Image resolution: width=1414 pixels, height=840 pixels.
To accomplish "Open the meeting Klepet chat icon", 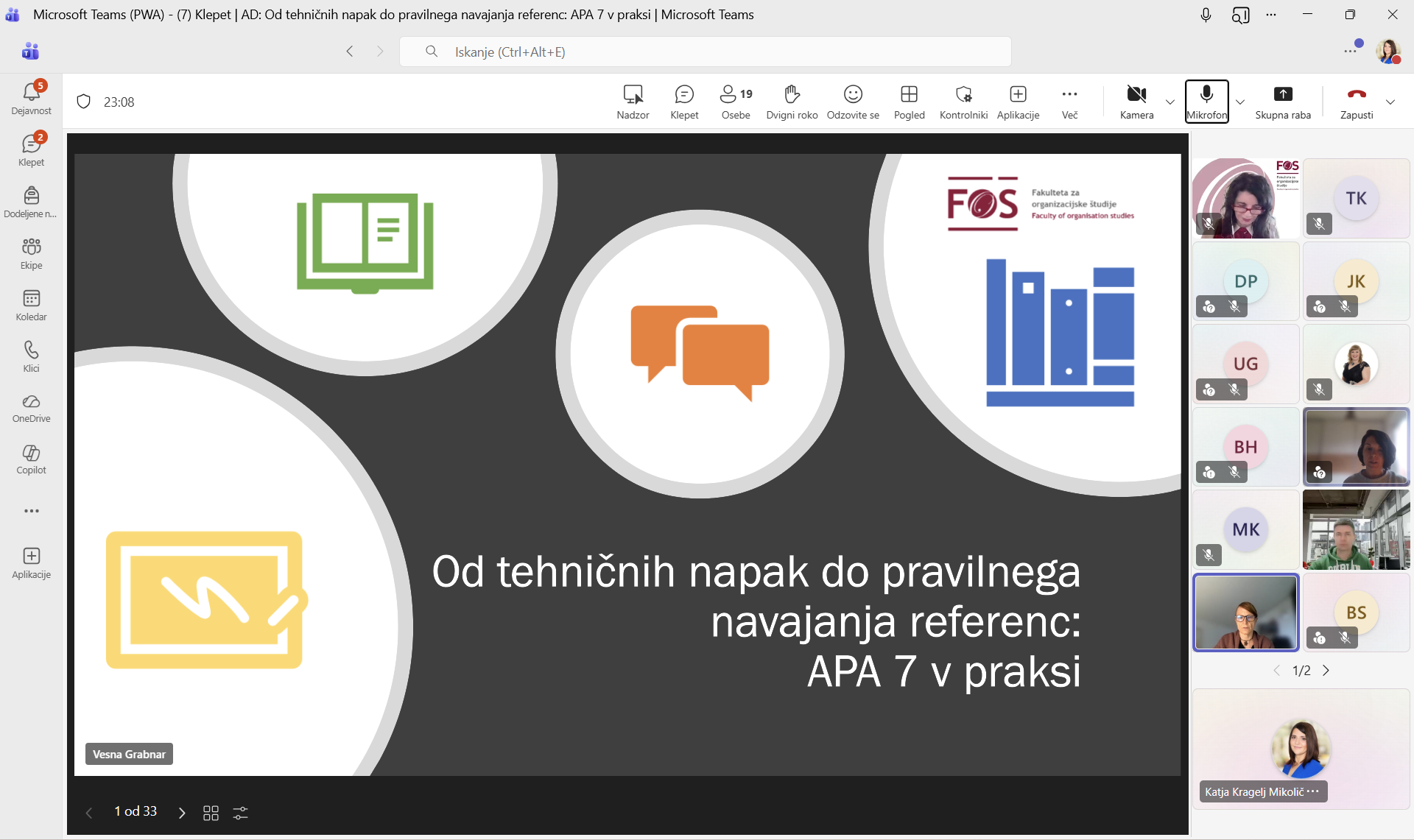I will 684,101.
